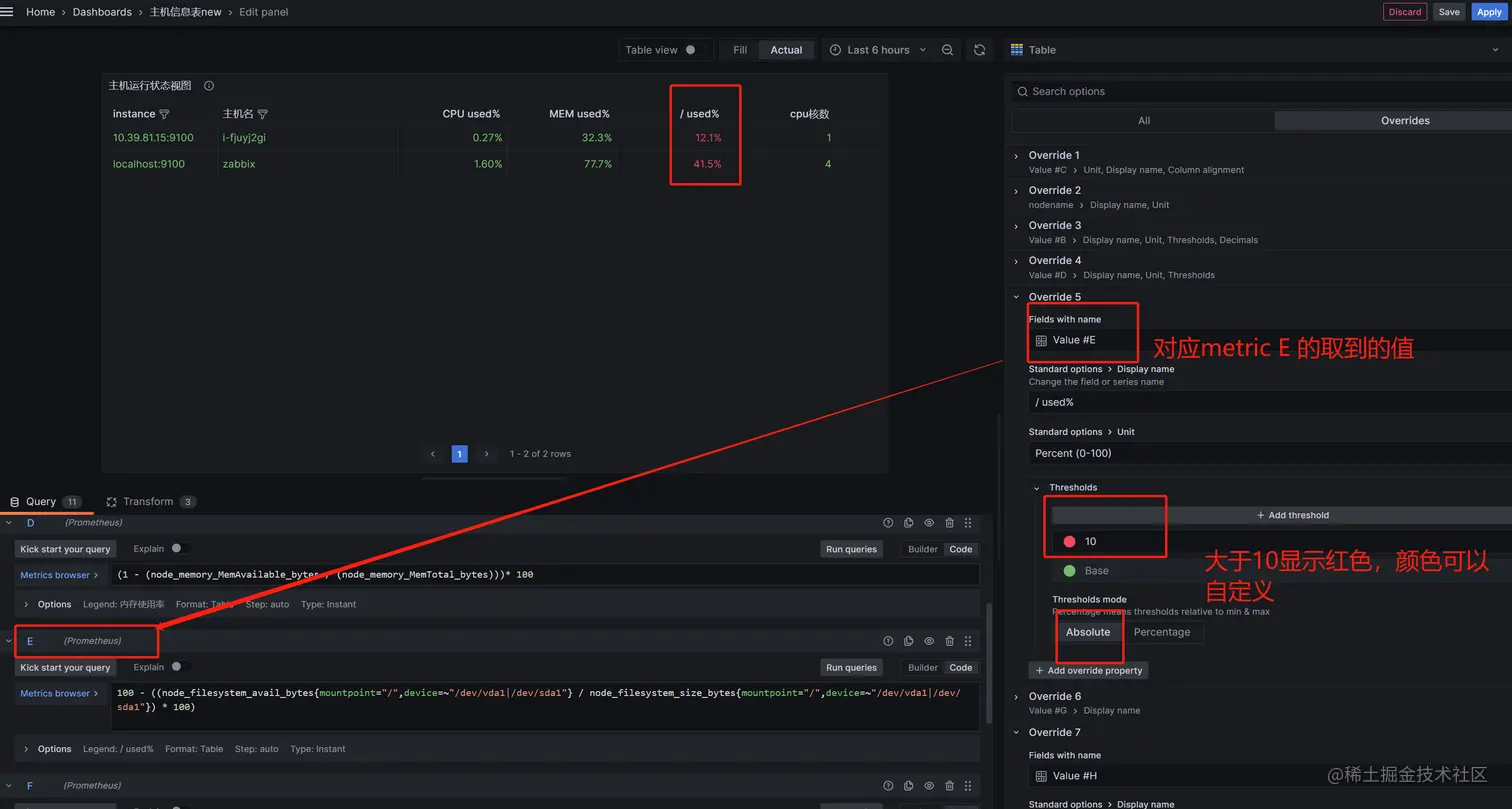
Task: Click Add override property button
Action: click(x=1089, y=671)
